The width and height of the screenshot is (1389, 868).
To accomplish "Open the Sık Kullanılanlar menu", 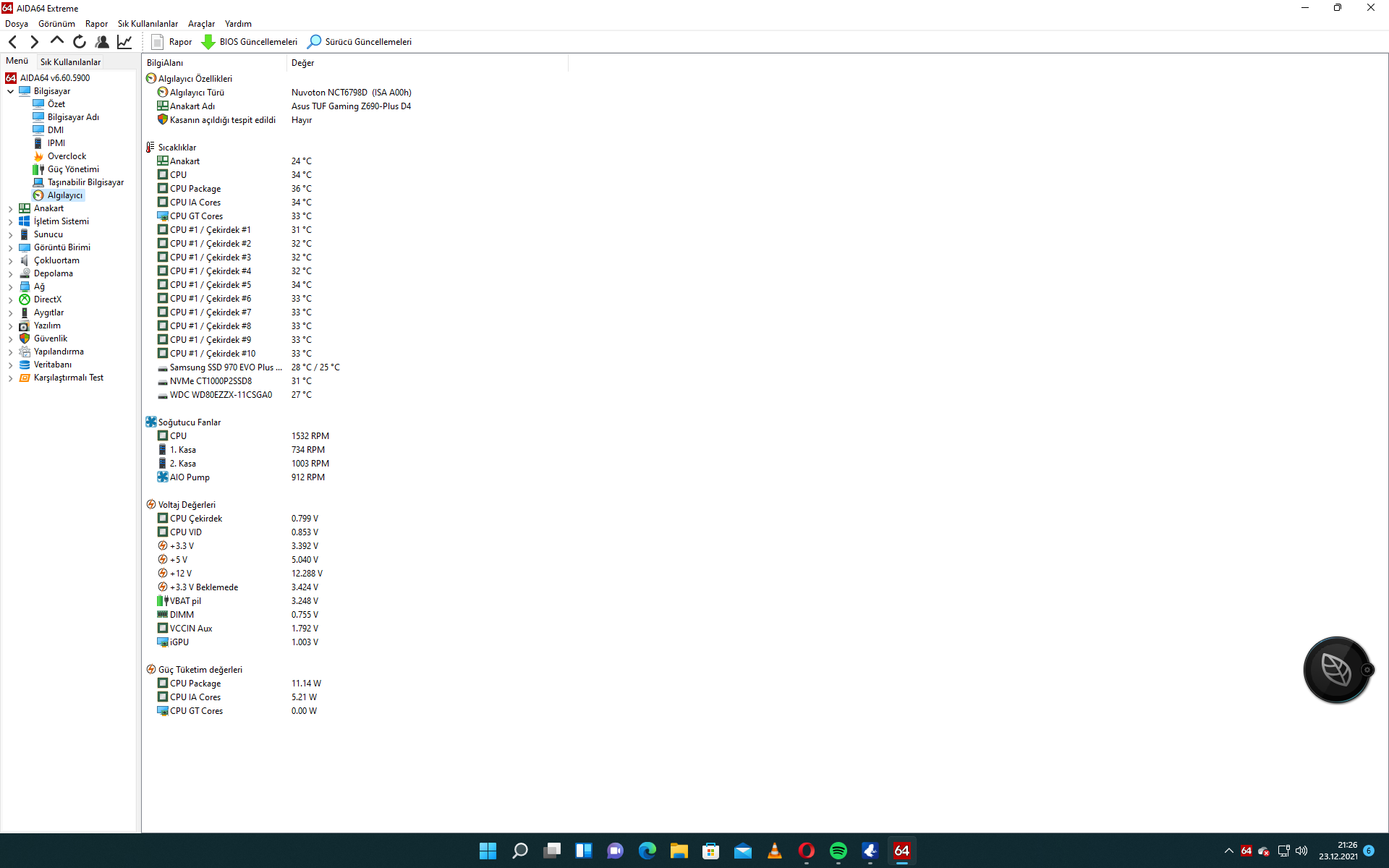I will [x=148, y=24].
